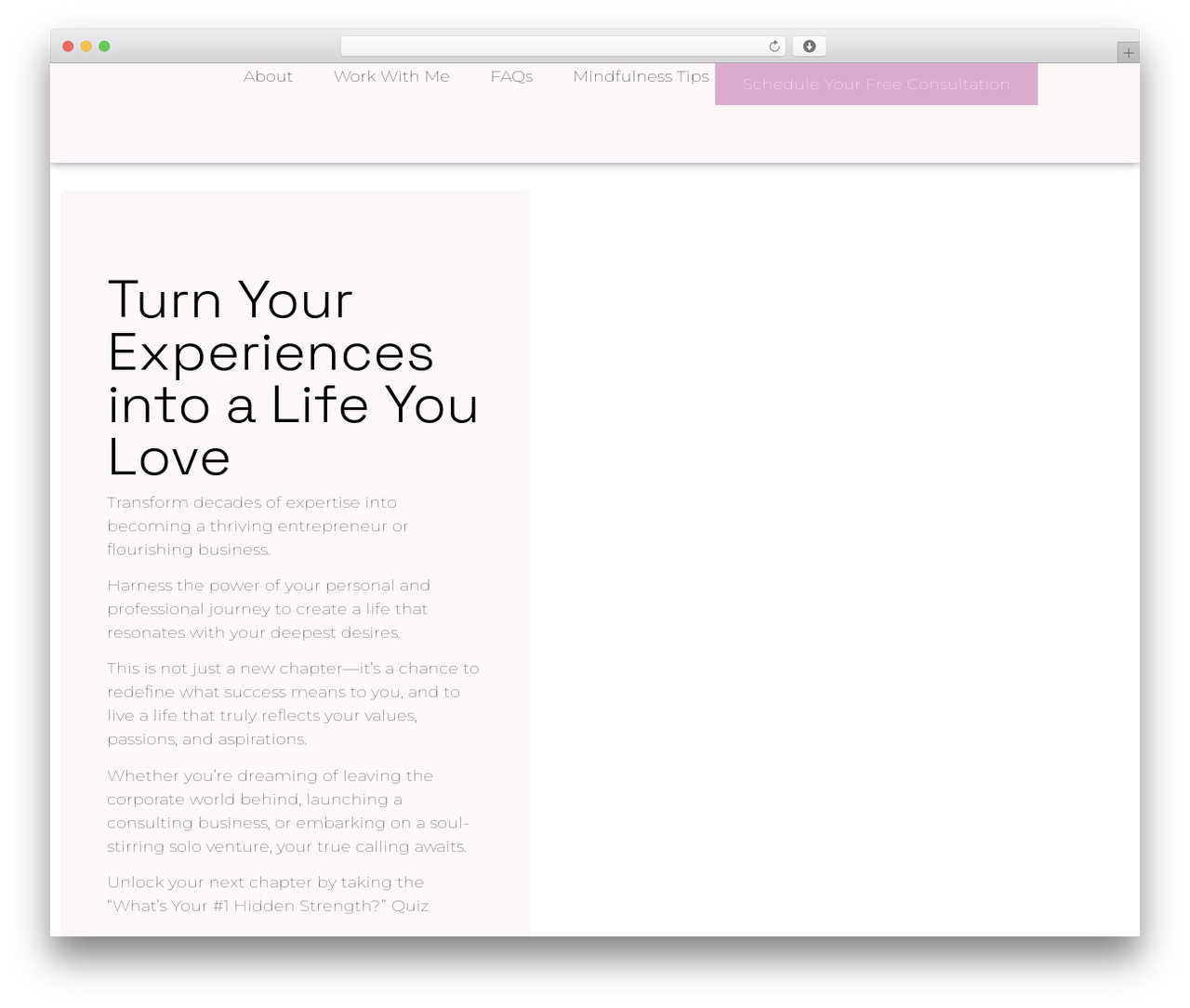Viewport: 1190px width, 1008px height.
Task: Select the "What's Your #1 Hidden Strength?" Quiz text
Action: pos(269,906)
